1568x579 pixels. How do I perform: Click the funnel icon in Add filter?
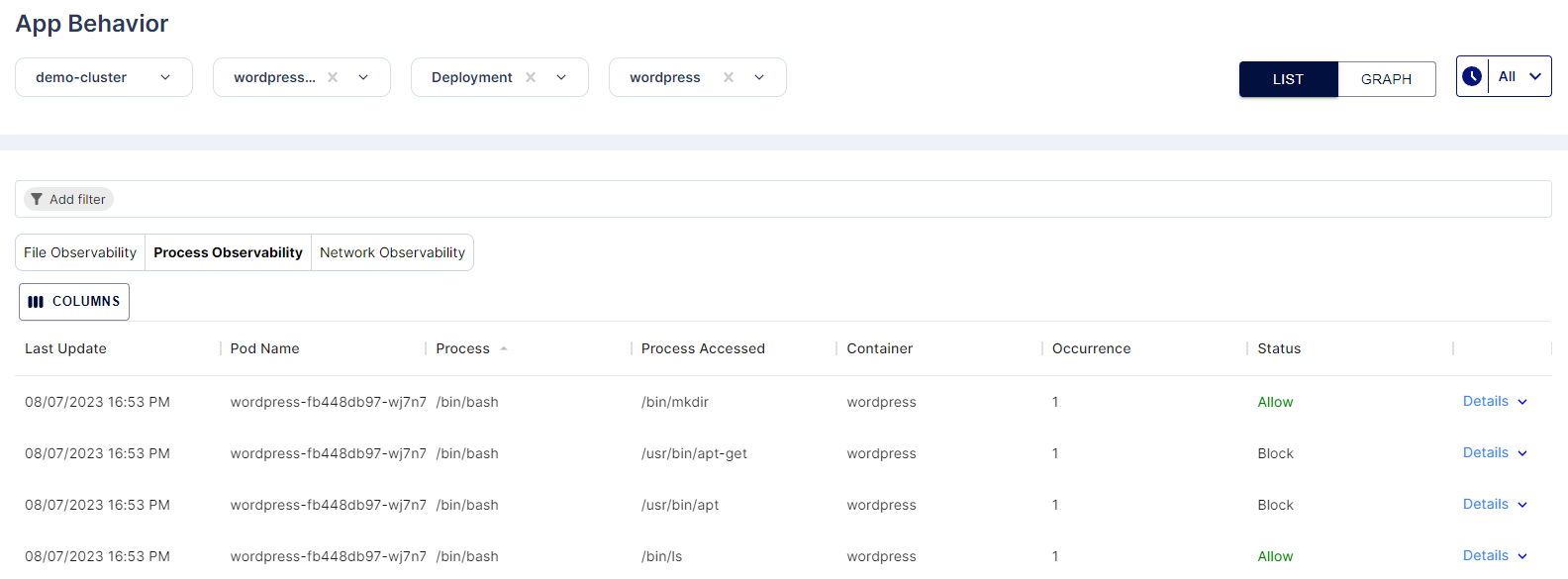pos(37,199)
